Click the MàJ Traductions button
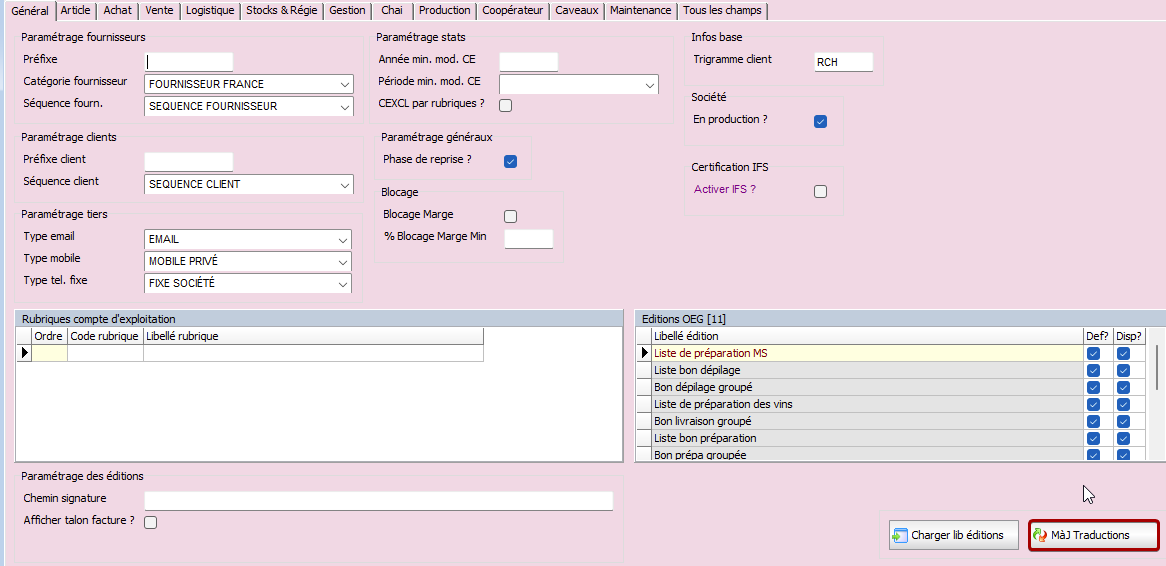Image resolution: width=1166 pixels, height=566 pixels. tap(1094, 535)
